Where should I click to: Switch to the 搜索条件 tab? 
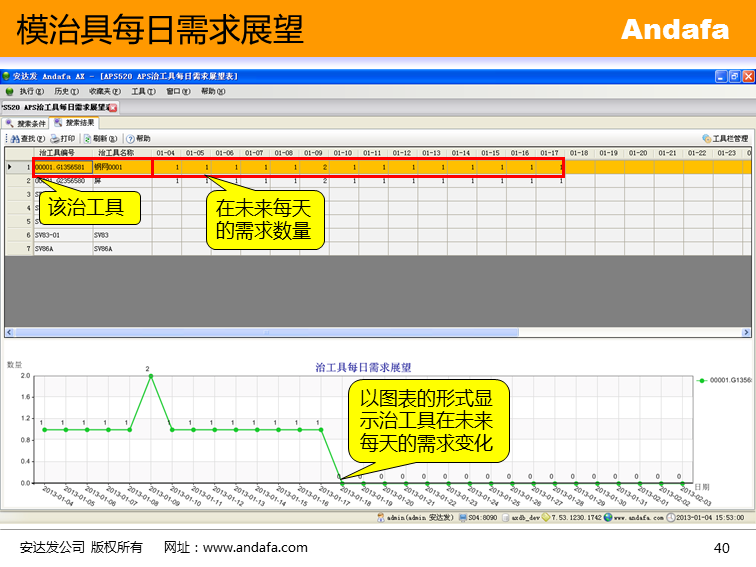pyautogui.click(x=27, y=123)
